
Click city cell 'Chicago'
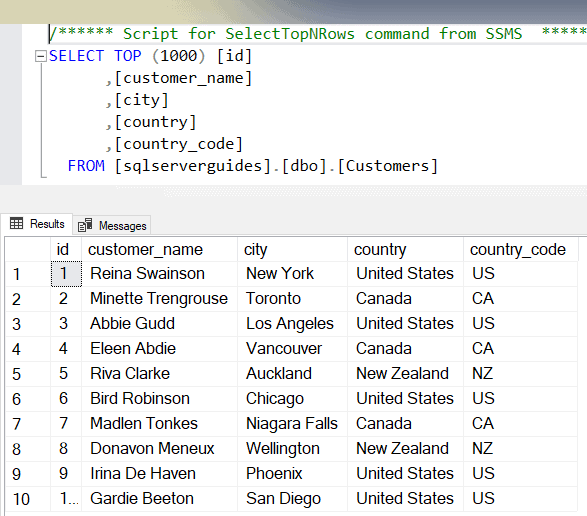coord(292,399)
